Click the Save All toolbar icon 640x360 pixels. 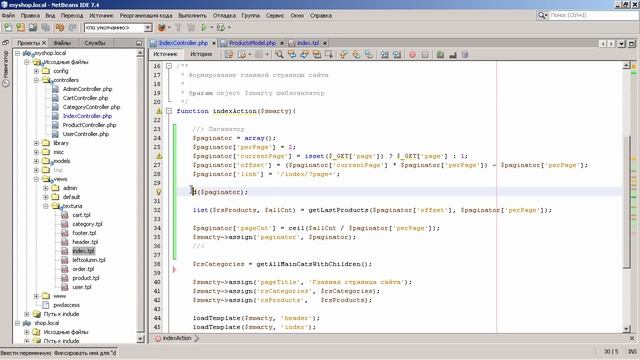coord(46,28)
